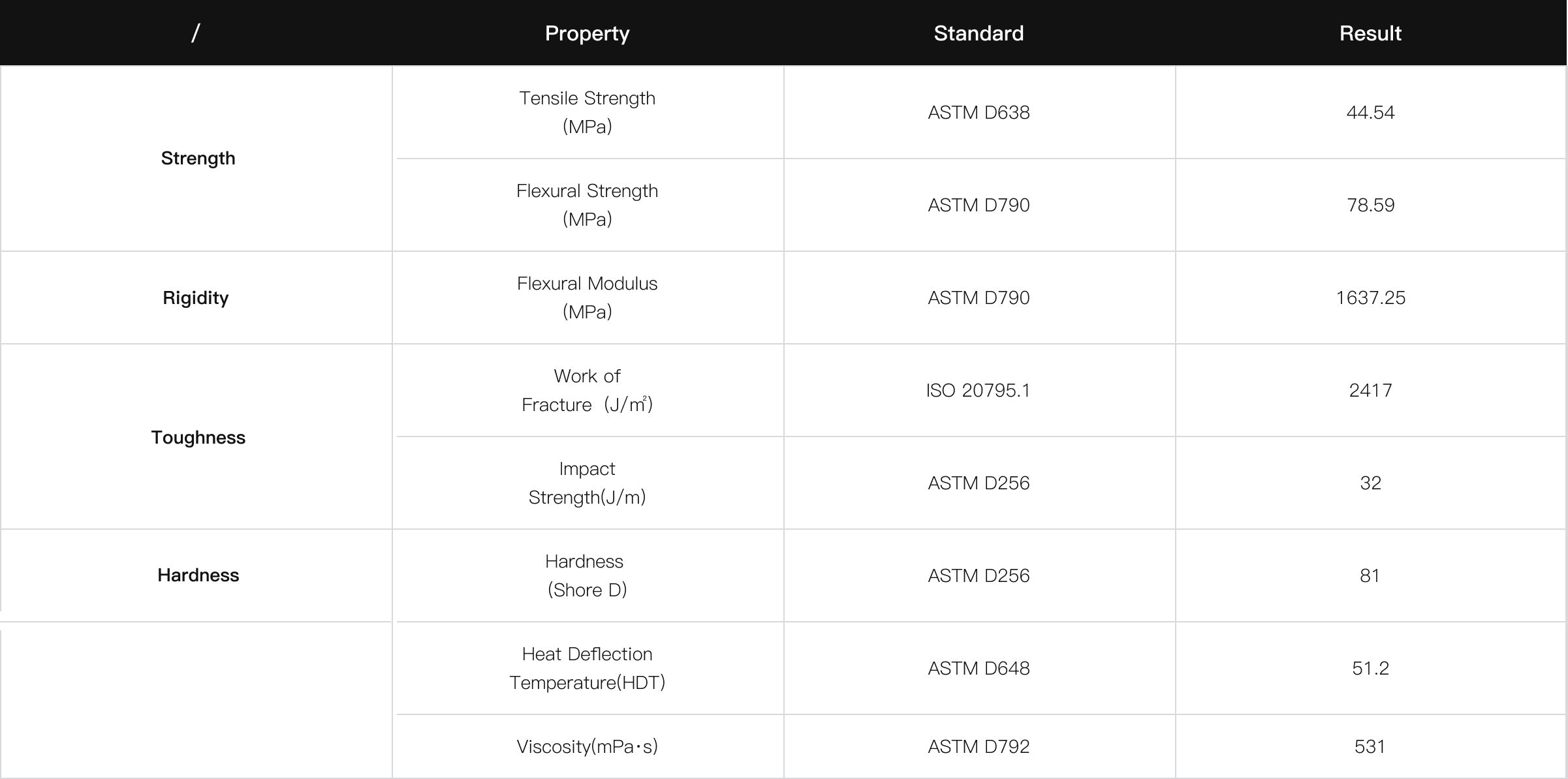Viewport: 1568px width, 779px height.
Task: Select the Strength category cell
Action: tap(198, 159)
